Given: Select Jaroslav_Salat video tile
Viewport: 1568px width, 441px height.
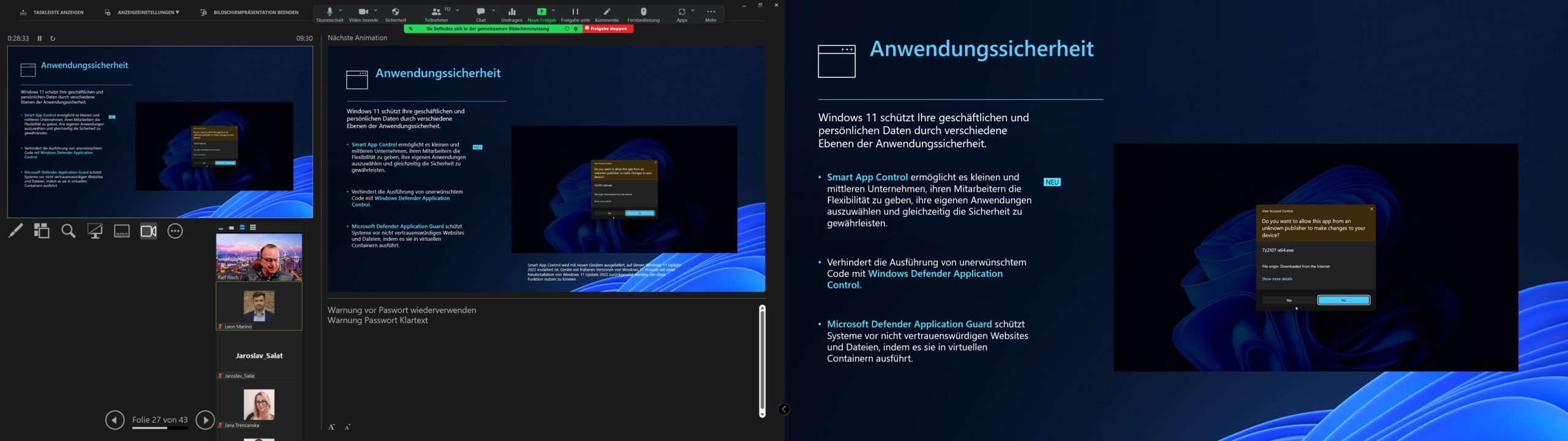Looking at the screenshot, I should [259, 356].
